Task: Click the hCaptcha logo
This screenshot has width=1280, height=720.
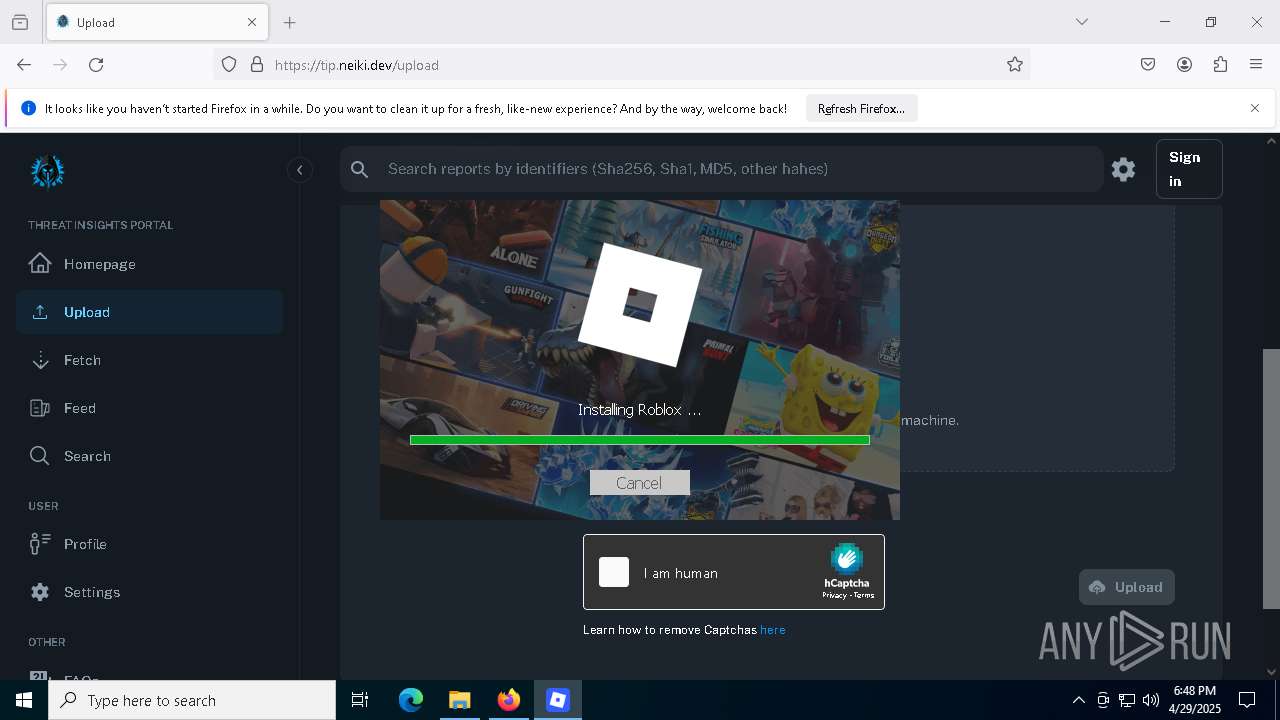Action: [847, 558]
